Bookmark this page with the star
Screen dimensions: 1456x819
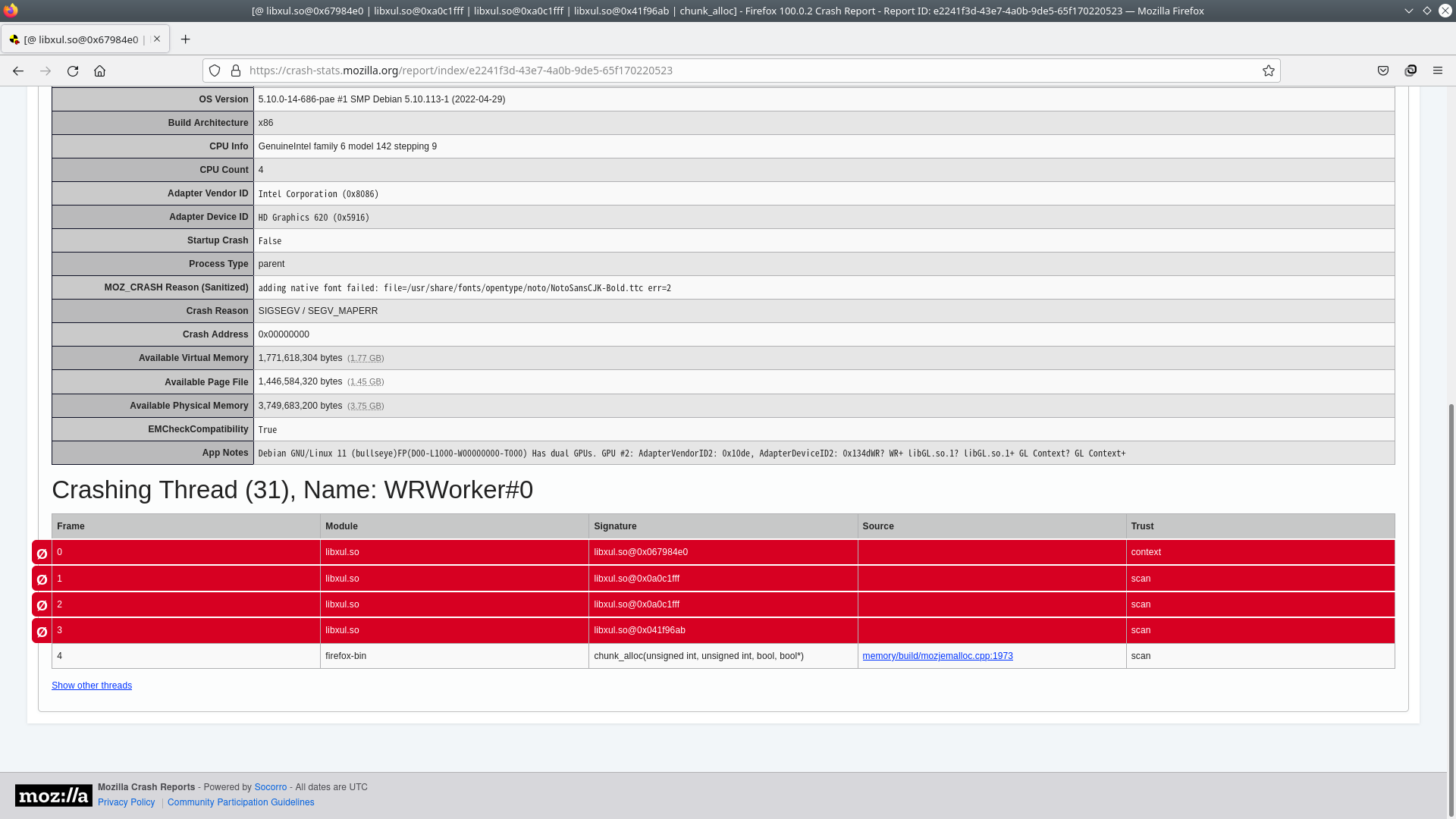[1268, 71]
